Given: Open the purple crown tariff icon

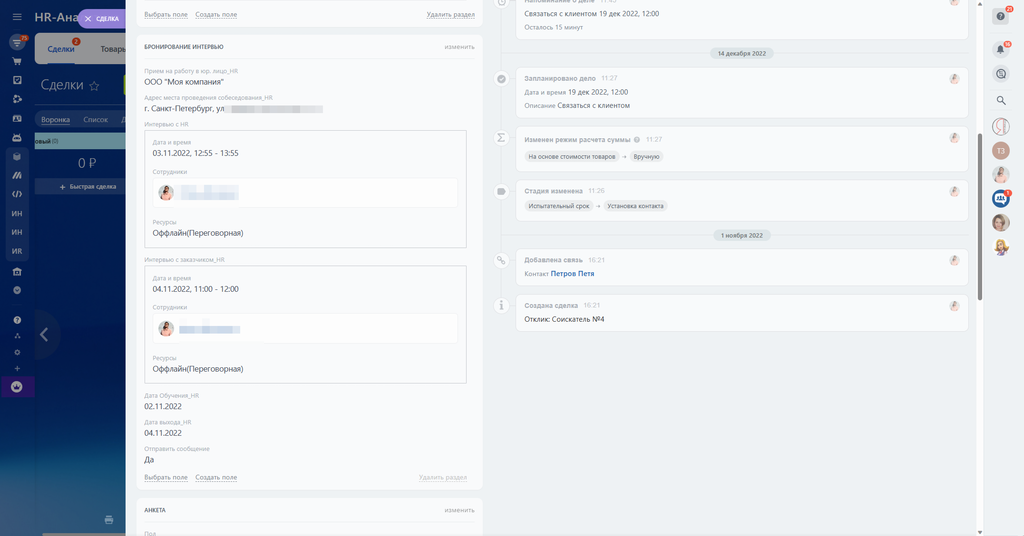Looking at the screenshot, I should point(17,387).
